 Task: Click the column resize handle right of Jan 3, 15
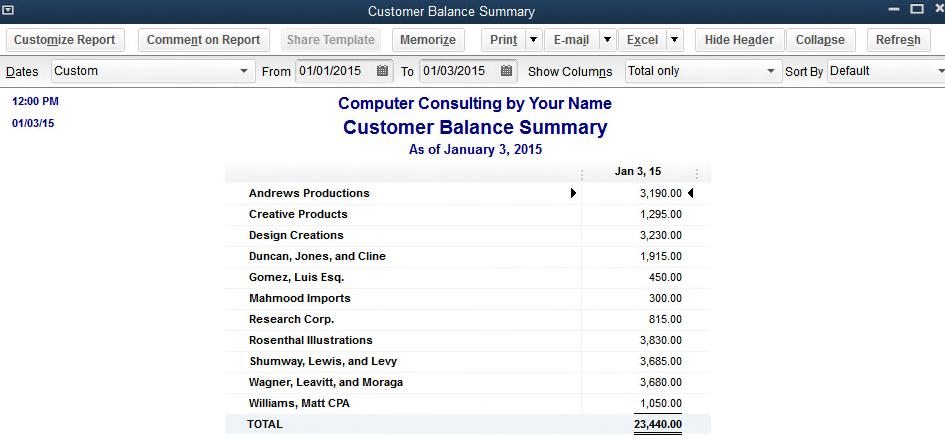(696, 173)
